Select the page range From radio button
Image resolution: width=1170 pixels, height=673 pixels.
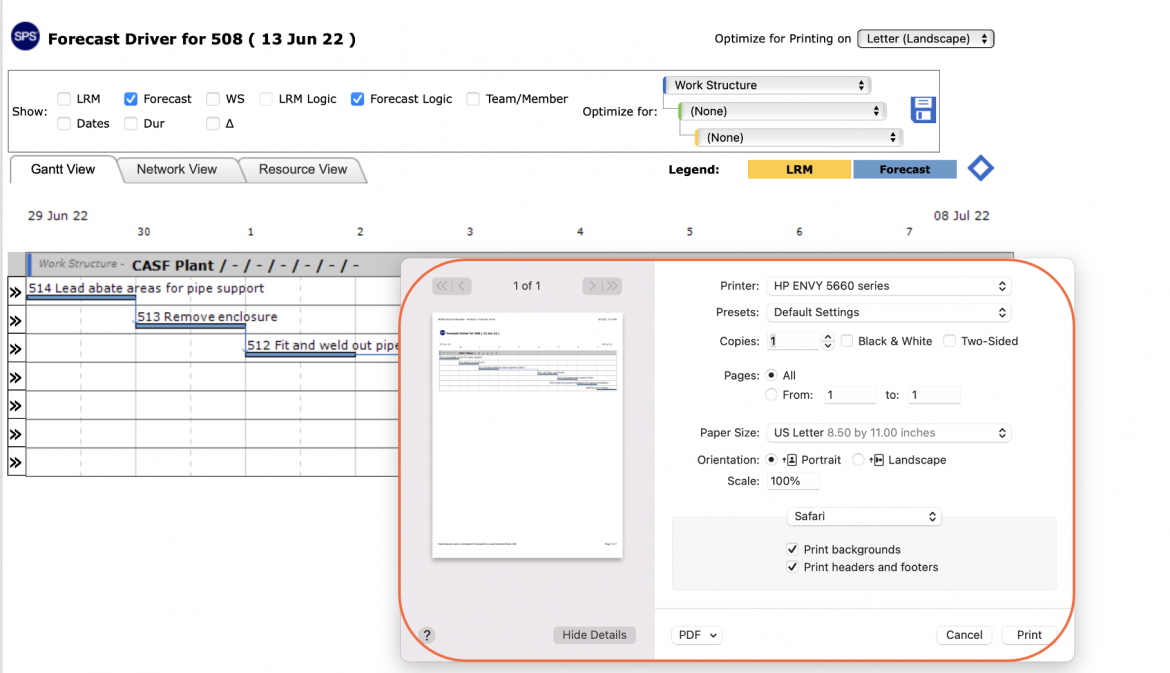[771, 395]
